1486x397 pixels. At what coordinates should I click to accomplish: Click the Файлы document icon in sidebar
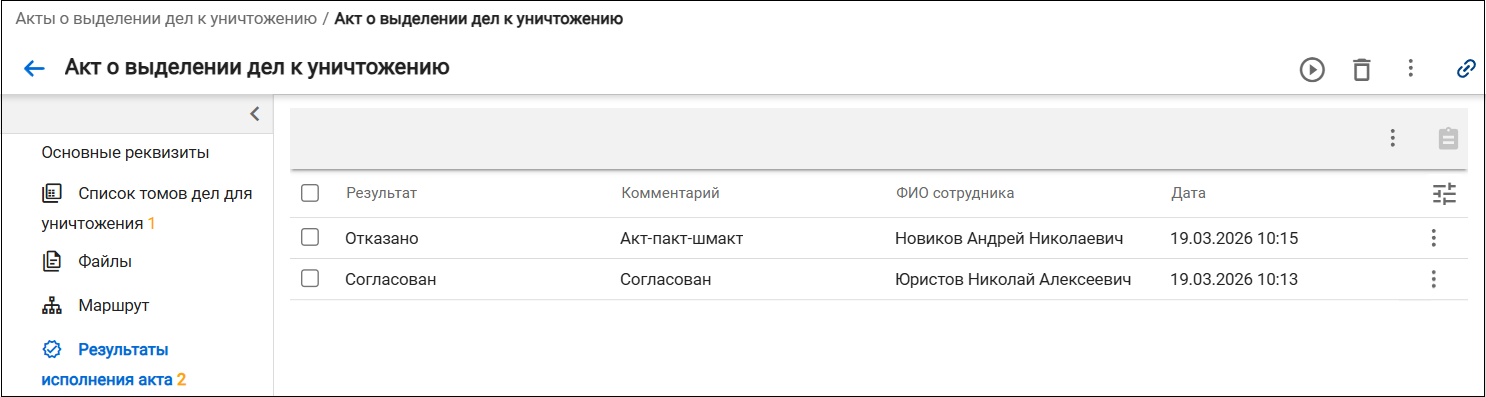[x=52, y=262]
